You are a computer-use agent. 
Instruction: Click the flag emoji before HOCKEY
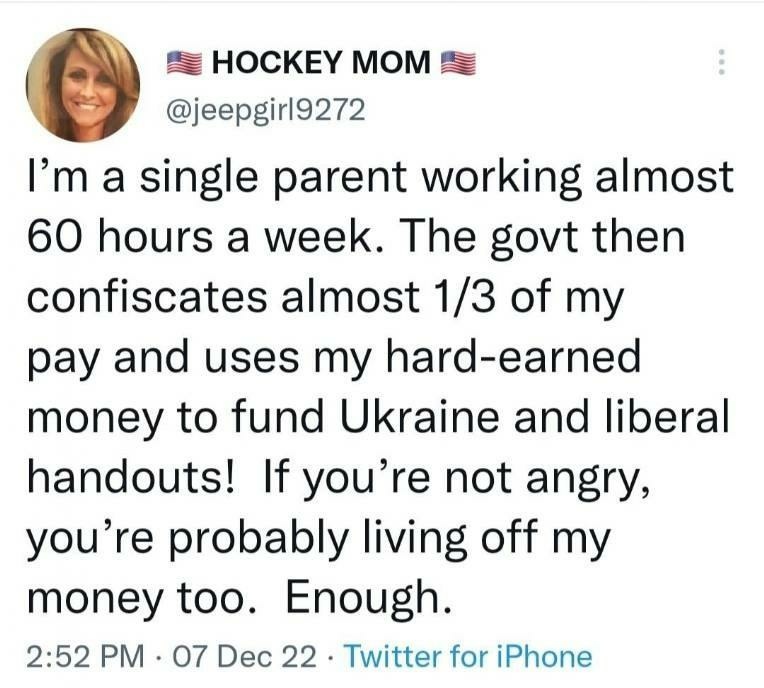(x=184, y=62)
